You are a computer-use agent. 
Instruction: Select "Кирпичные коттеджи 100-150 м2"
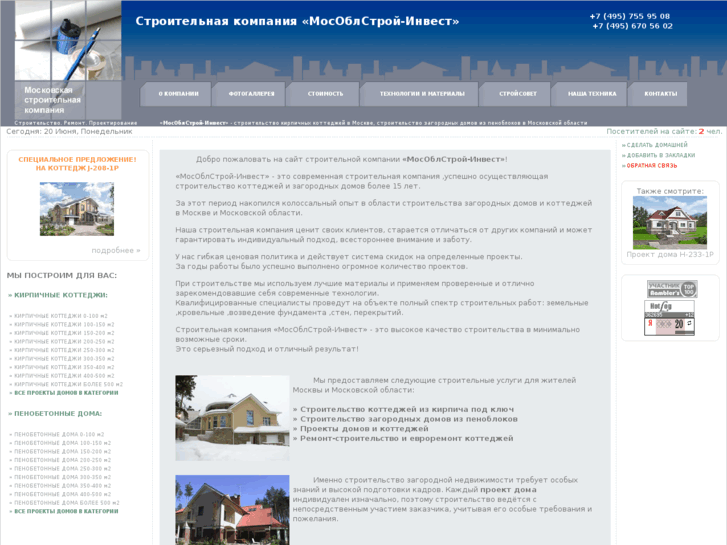coord(64,325)
